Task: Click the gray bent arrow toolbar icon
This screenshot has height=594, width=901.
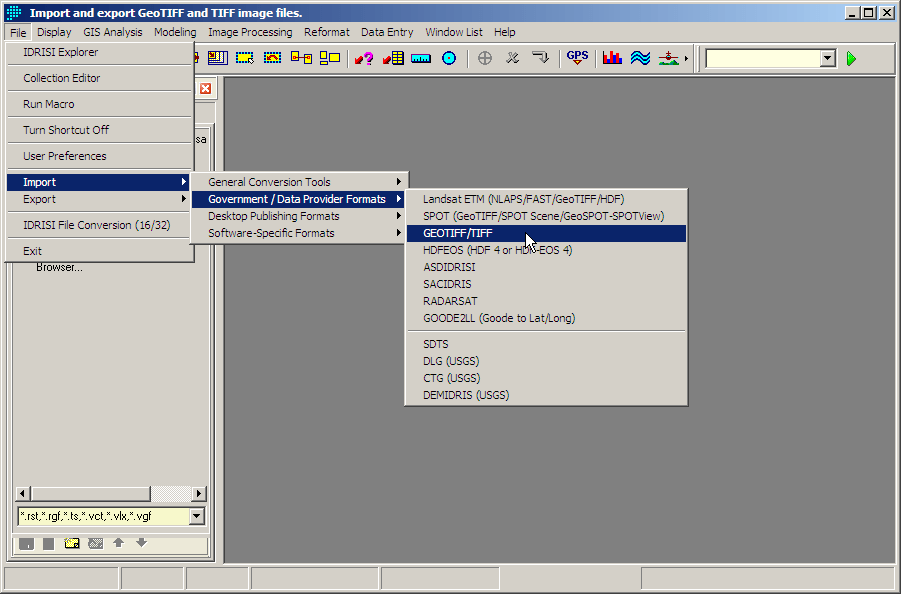Action: (x=541, y=58)
